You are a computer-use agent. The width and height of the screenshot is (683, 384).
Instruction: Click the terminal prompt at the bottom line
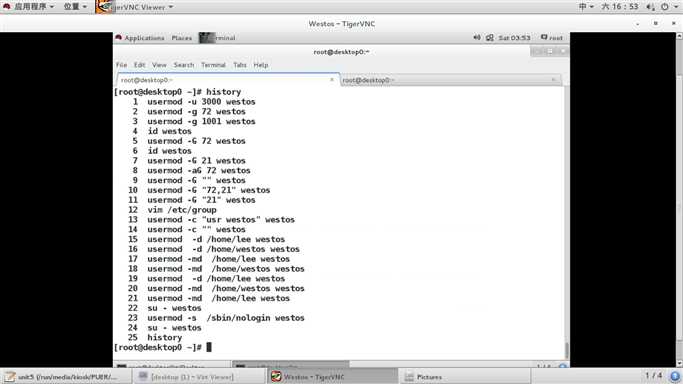[162, 347]
